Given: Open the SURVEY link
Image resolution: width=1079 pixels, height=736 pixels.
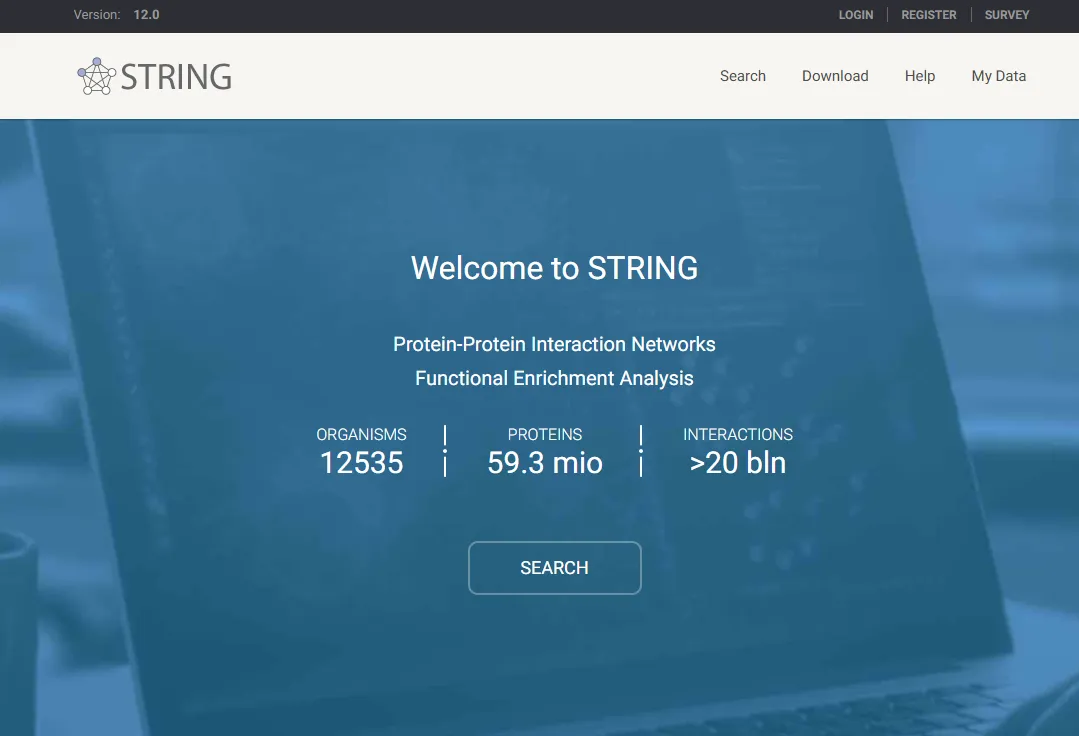Looking at the screenshot, I should tap(1006, 15).
